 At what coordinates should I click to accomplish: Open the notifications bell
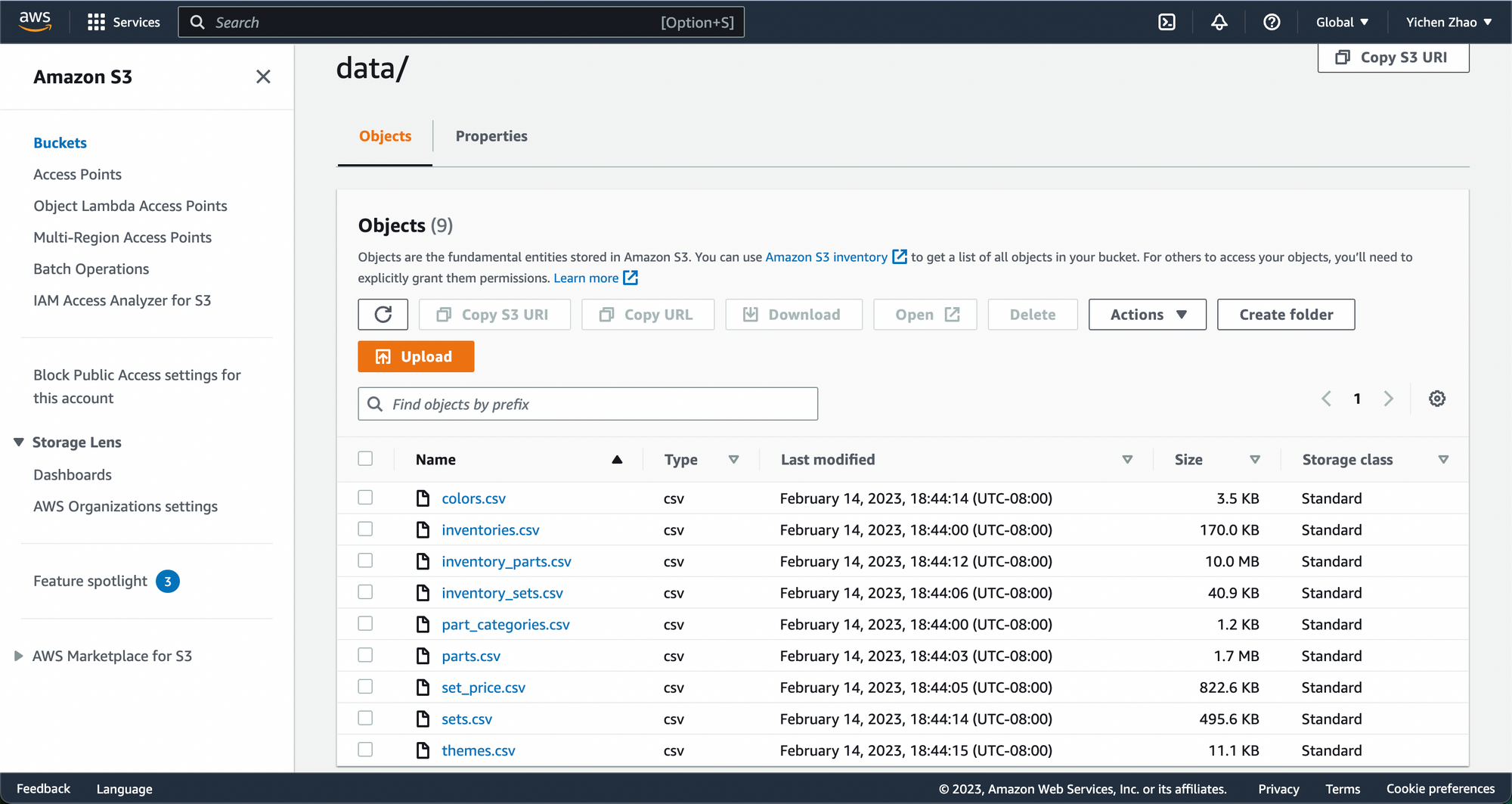(1219, 22)
